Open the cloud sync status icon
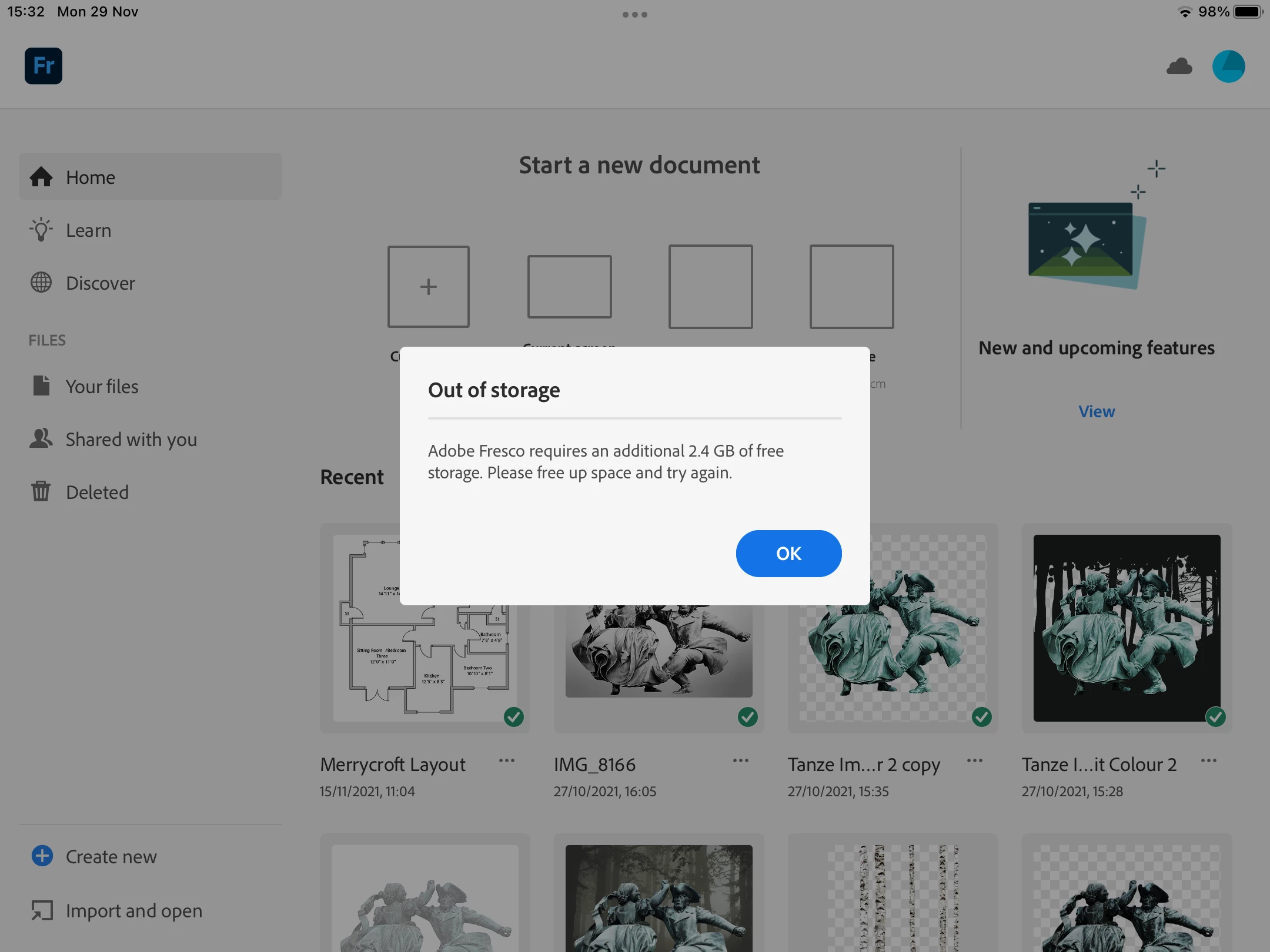The width and height of the screenshot is (1270, 952). 1179,66
